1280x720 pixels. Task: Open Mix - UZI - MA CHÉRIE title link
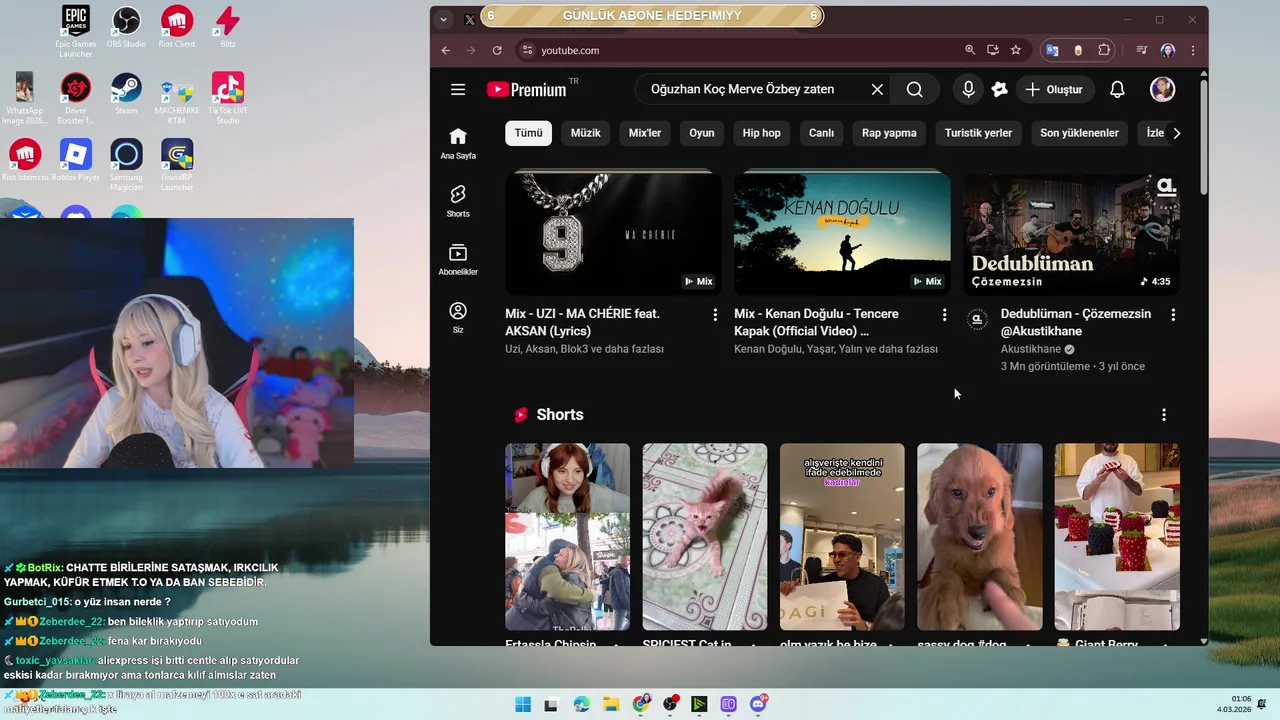tap(582, 322)
